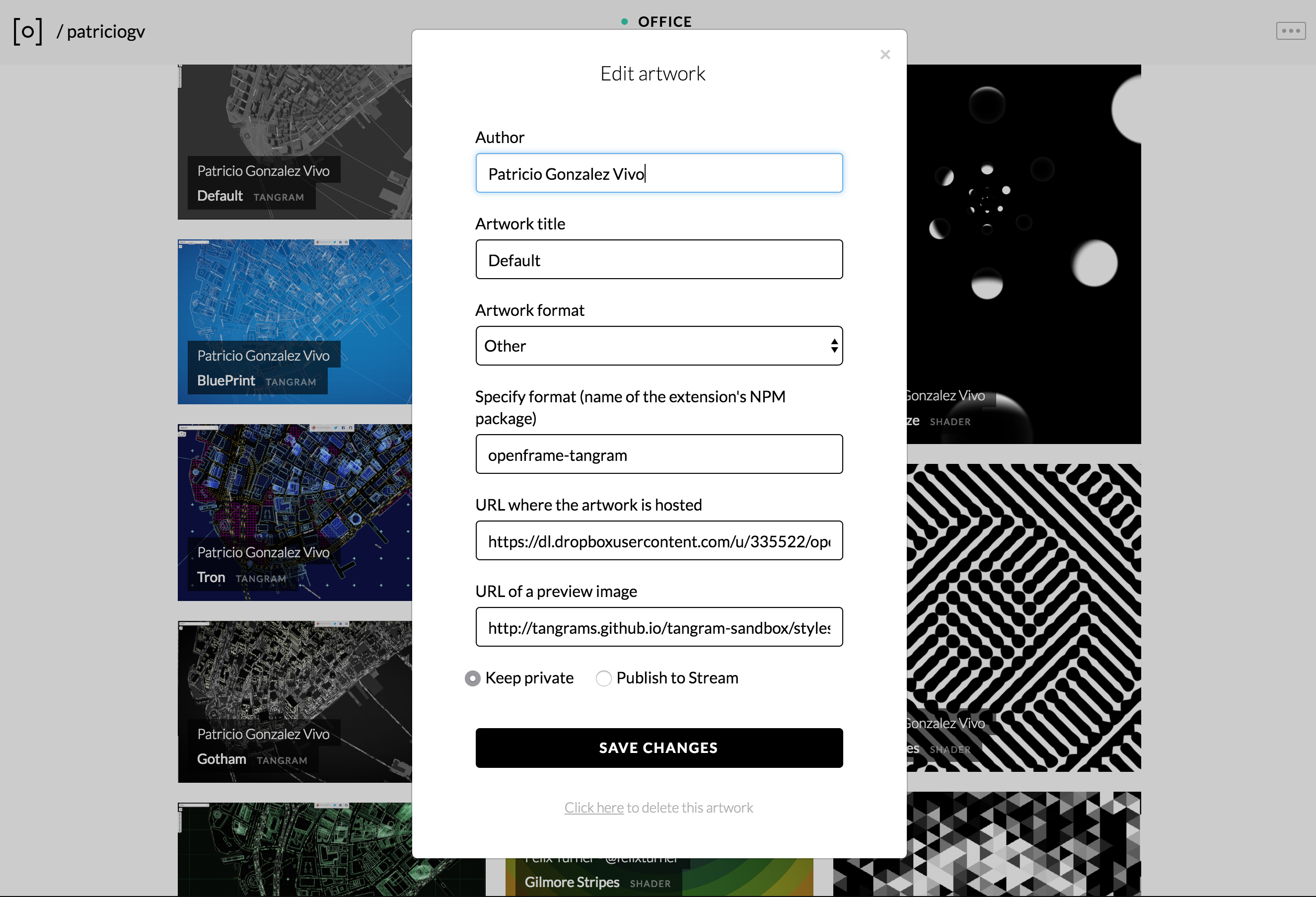This screenshot has height=897, width=1316.
Task: Click the 'Click here' delete artwork link
Action: 593,808
